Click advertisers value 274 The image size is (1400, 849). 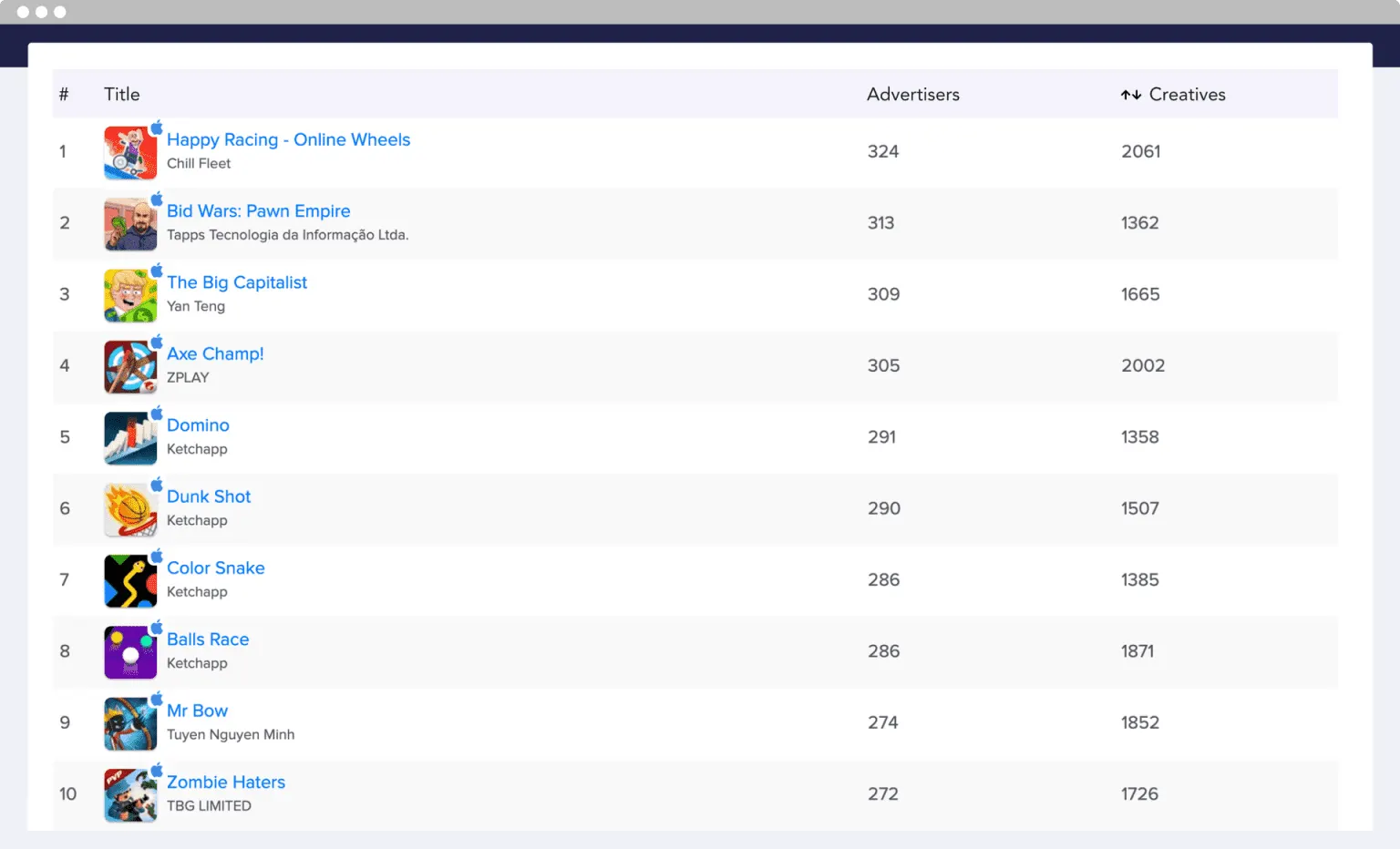point(882,722)
